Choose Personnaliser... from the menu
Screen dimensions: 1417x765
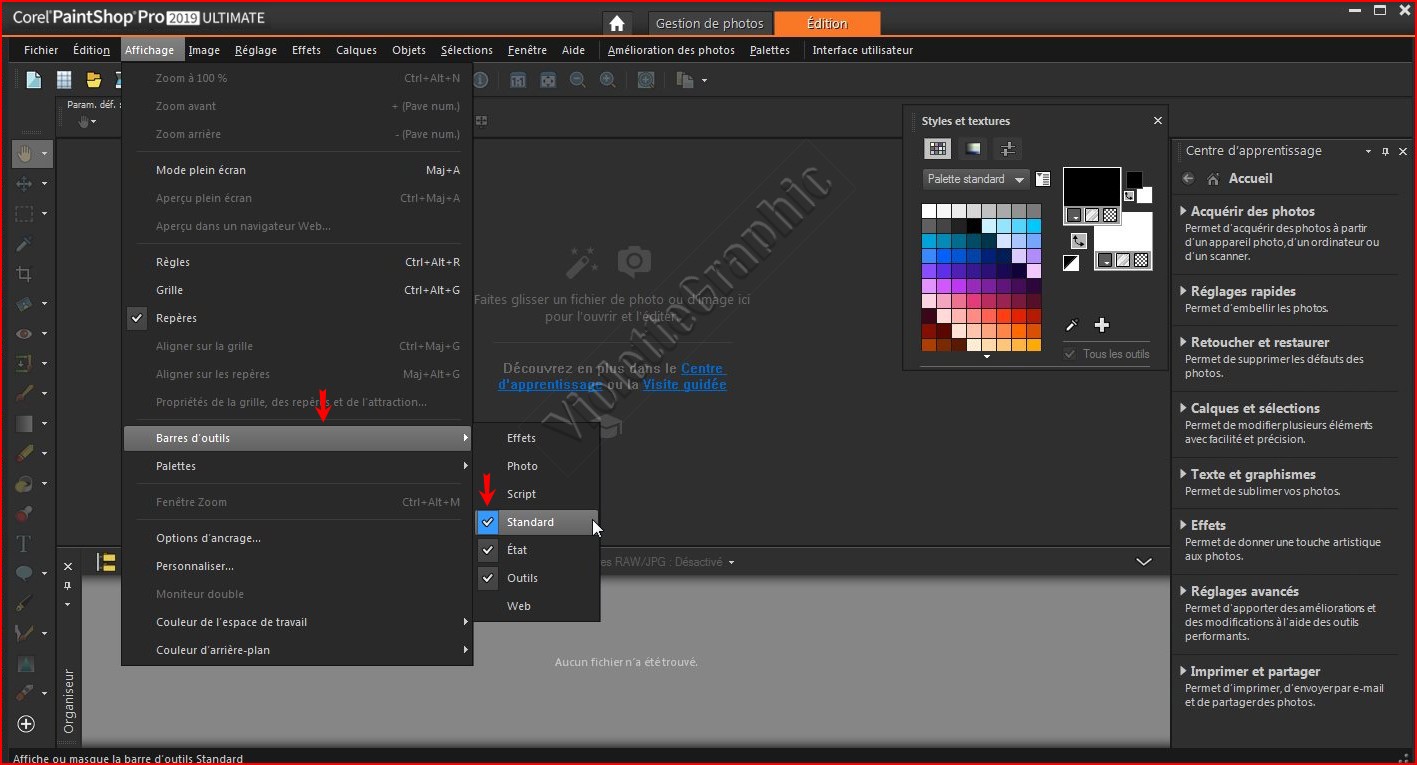pos(195,566)
